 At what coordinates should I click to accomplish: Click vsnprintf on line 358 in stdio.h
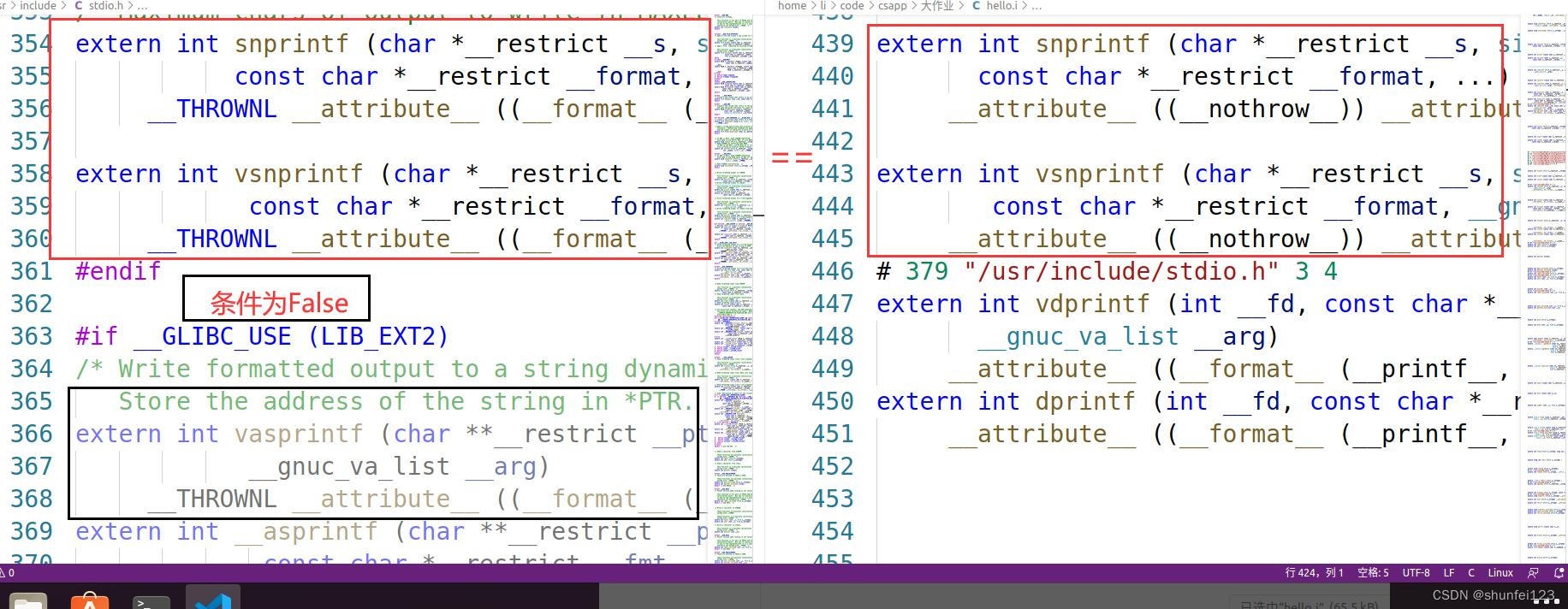pyautogui.click(x=298, y=174)
